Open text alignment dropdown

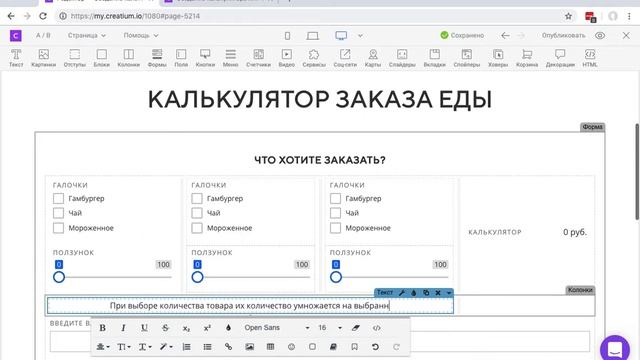coord(102,347)
